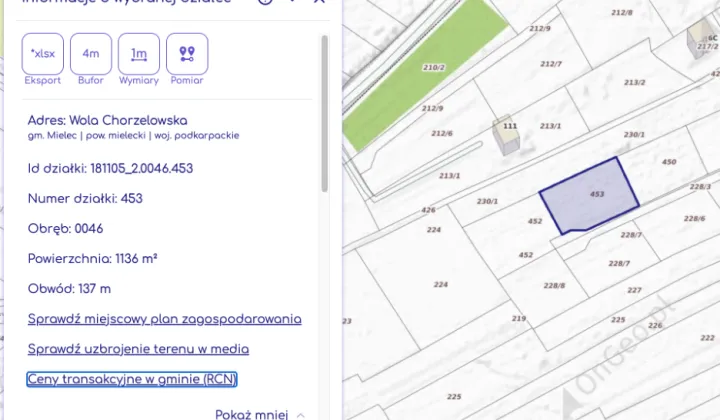Click the 'Obwód: 137 m' row

point(69,289)
